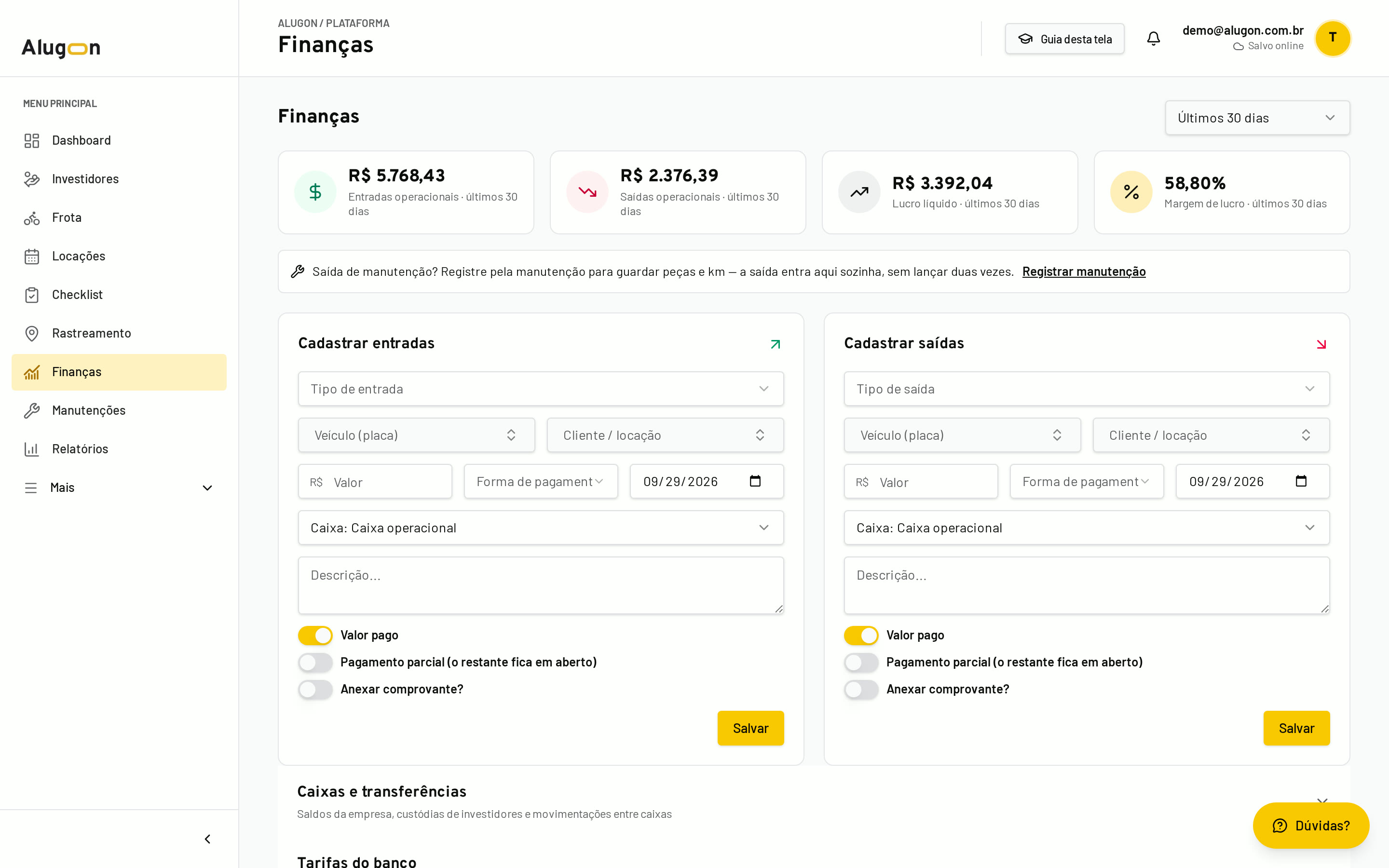
Task: Click the red downward trend icon on Saídas card
Action: click(x=587, y=192)
